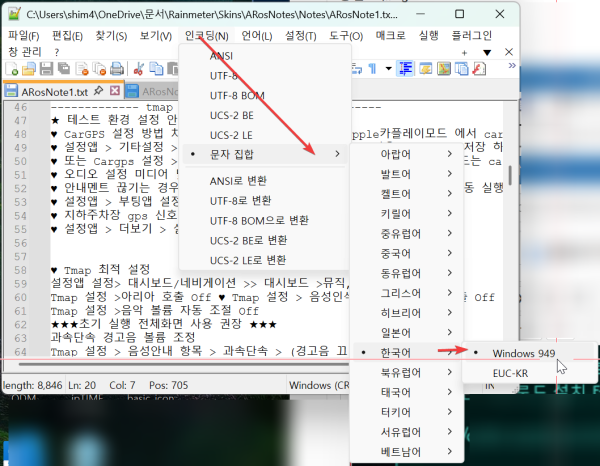Print the document with printer icon
The width and height of the screenshot is (600, 466).
[x=117, y=69]
